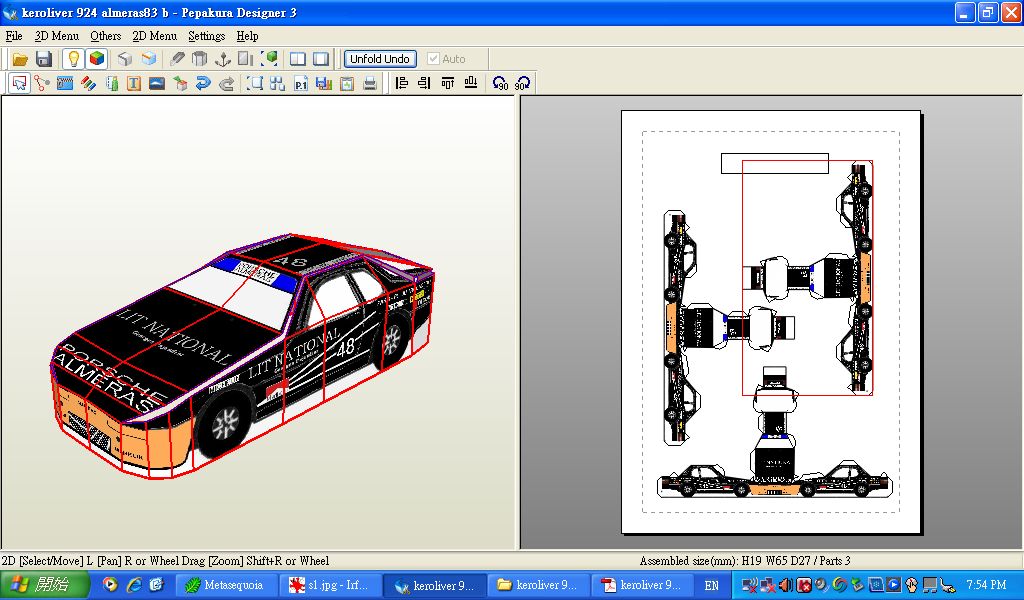Viewport: 1024px width, 600px height.
Task: Click the P.1 page number icon
Action: pos(300,84)
